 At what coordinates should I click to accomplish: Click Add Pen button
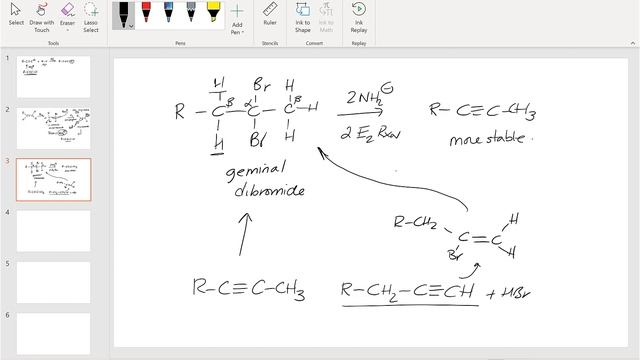pyautogui.click(x=237, y=20)
